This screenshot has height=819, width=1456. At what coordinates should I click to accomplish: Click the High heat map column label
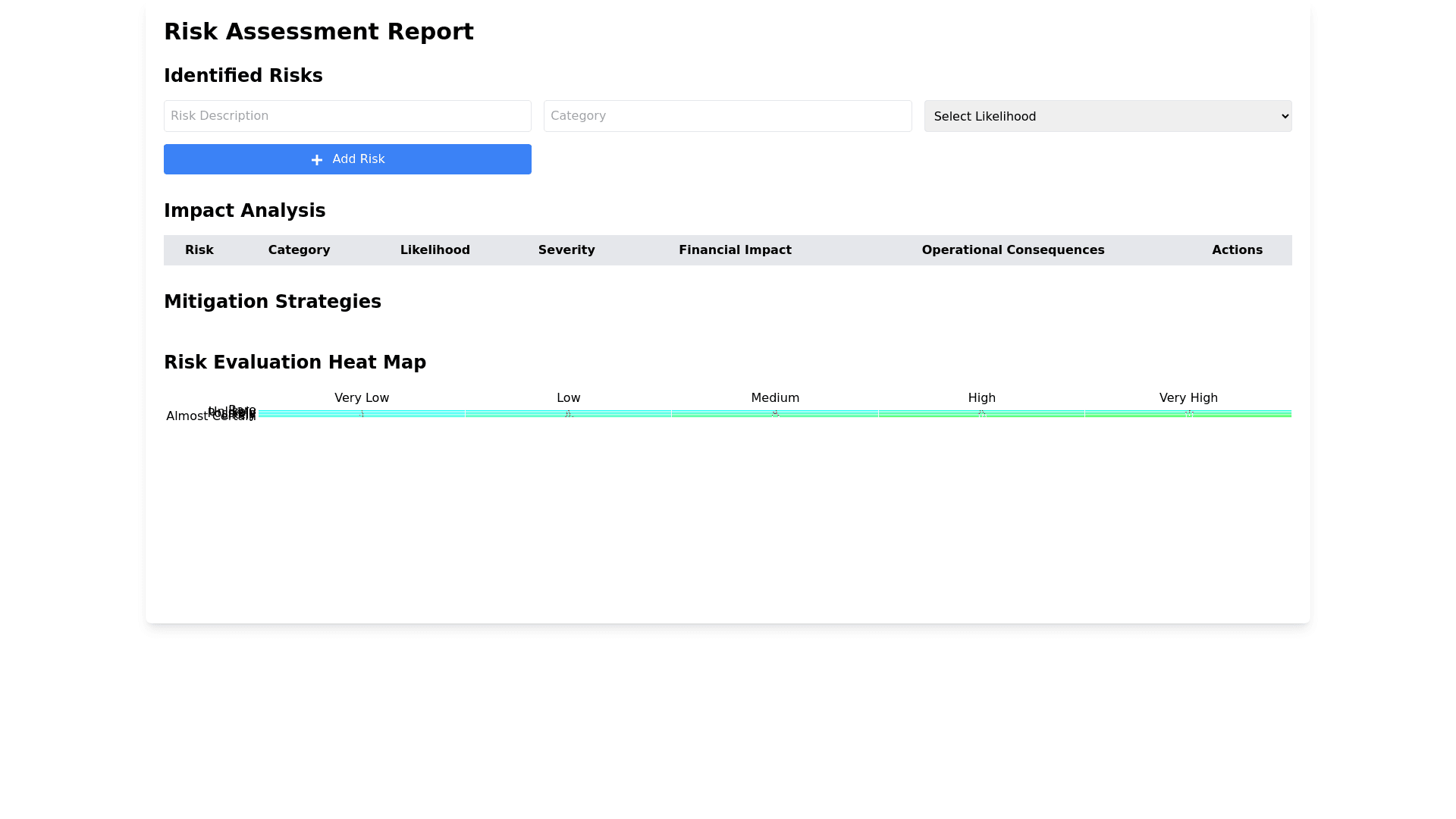click(x=981, y=398)
